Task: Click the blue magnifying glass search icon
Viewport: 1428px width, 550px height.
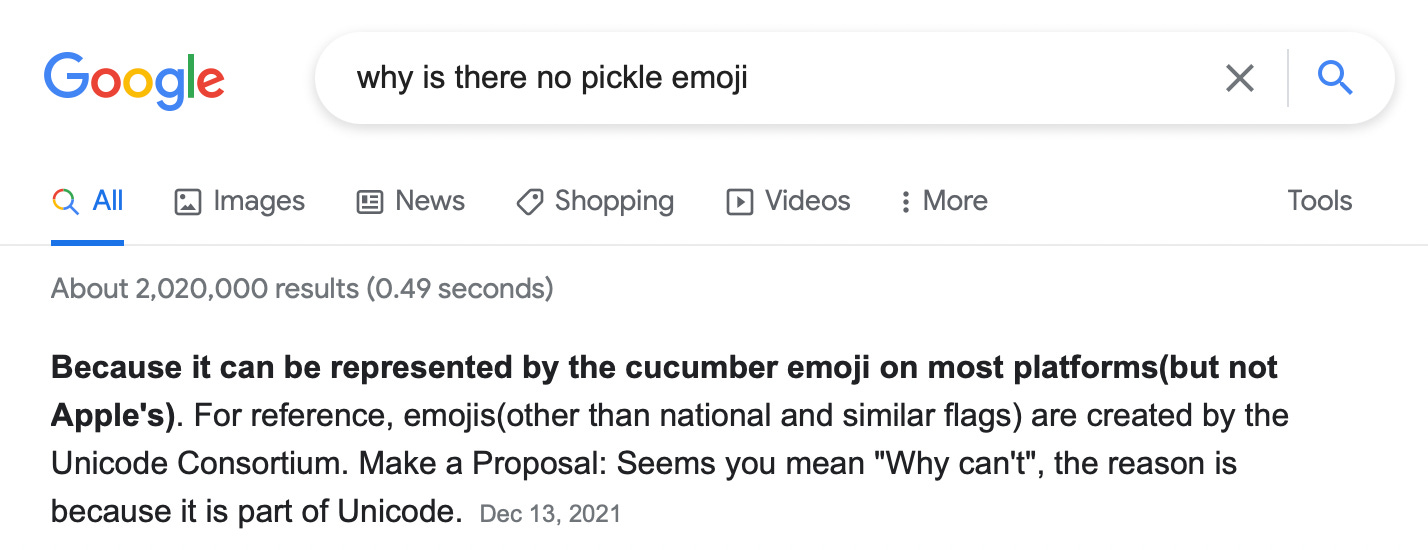Action: coord(1335,77)
